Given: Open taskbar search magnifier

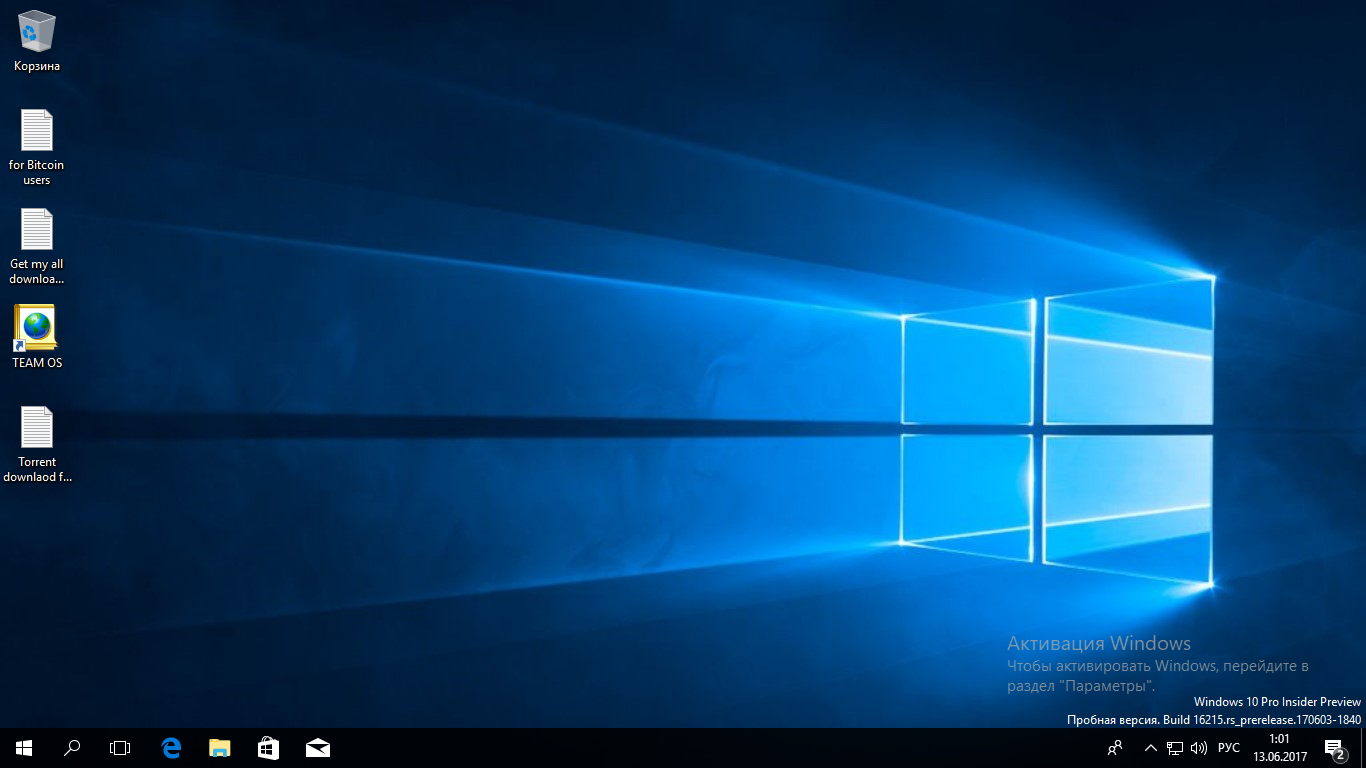Looking at the screenshot, I should [x=72, y=748].
